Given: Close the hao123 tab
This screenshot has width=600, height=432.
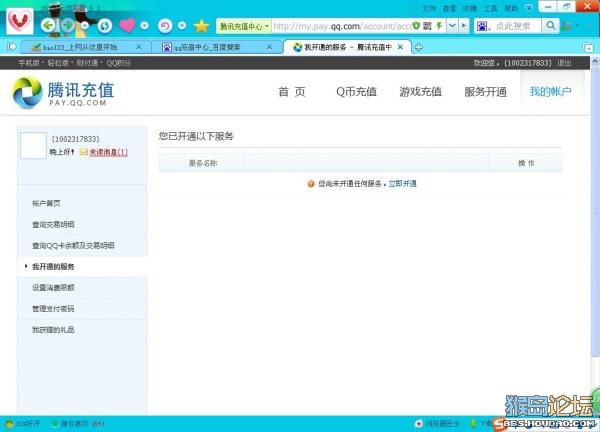Looking at the screenshot, I should [139, 47].
